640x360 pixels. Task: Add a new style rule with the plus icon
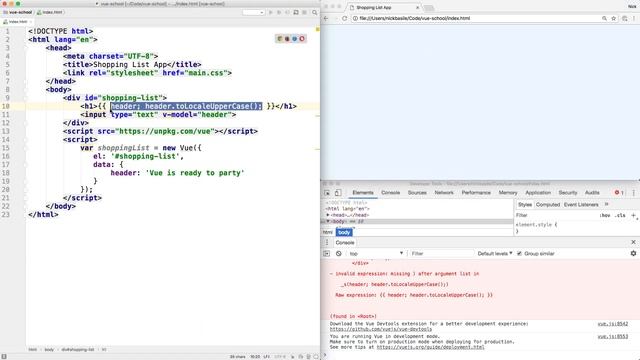633,215
